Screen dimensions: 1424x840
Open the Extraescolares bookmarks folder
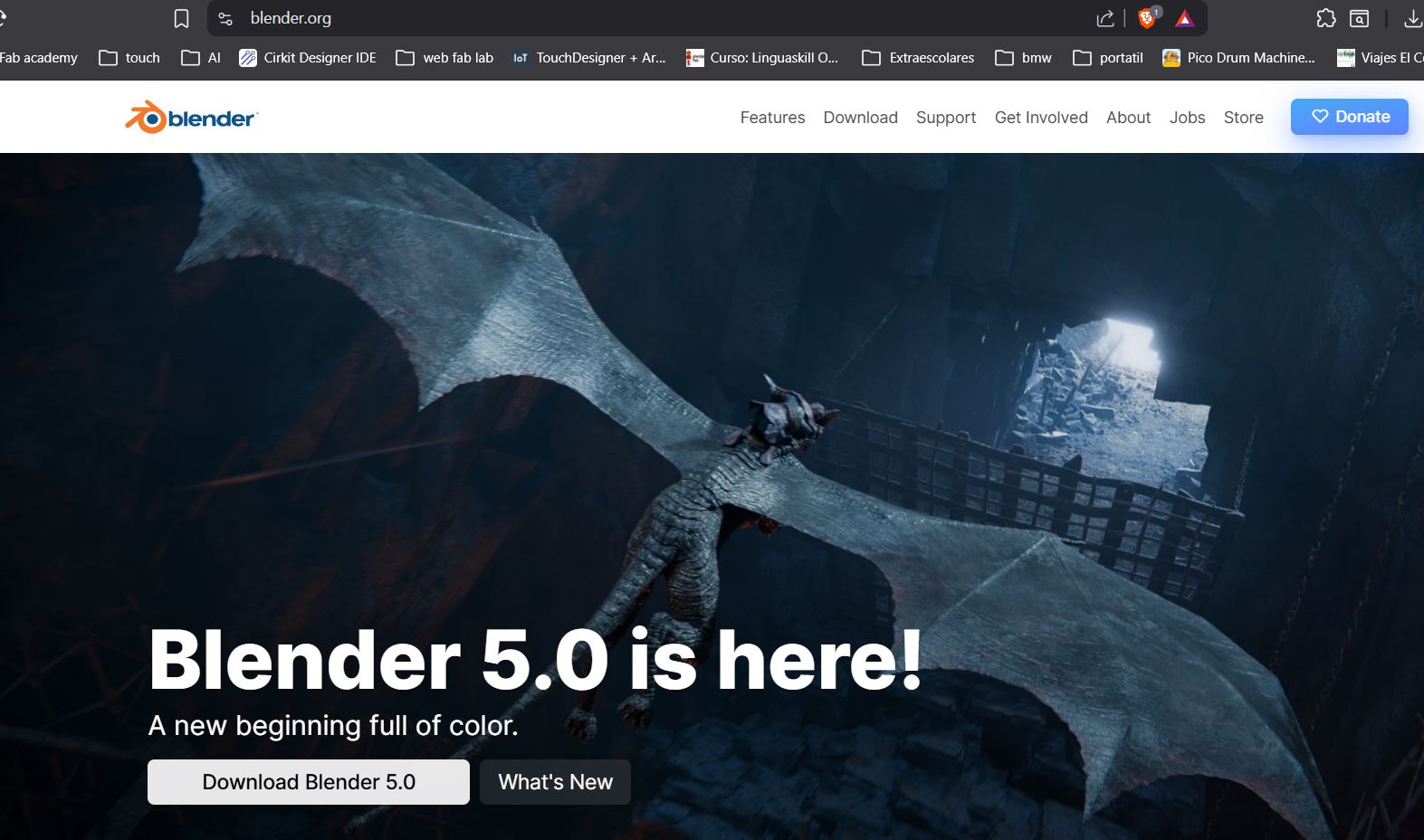(918, 58)
